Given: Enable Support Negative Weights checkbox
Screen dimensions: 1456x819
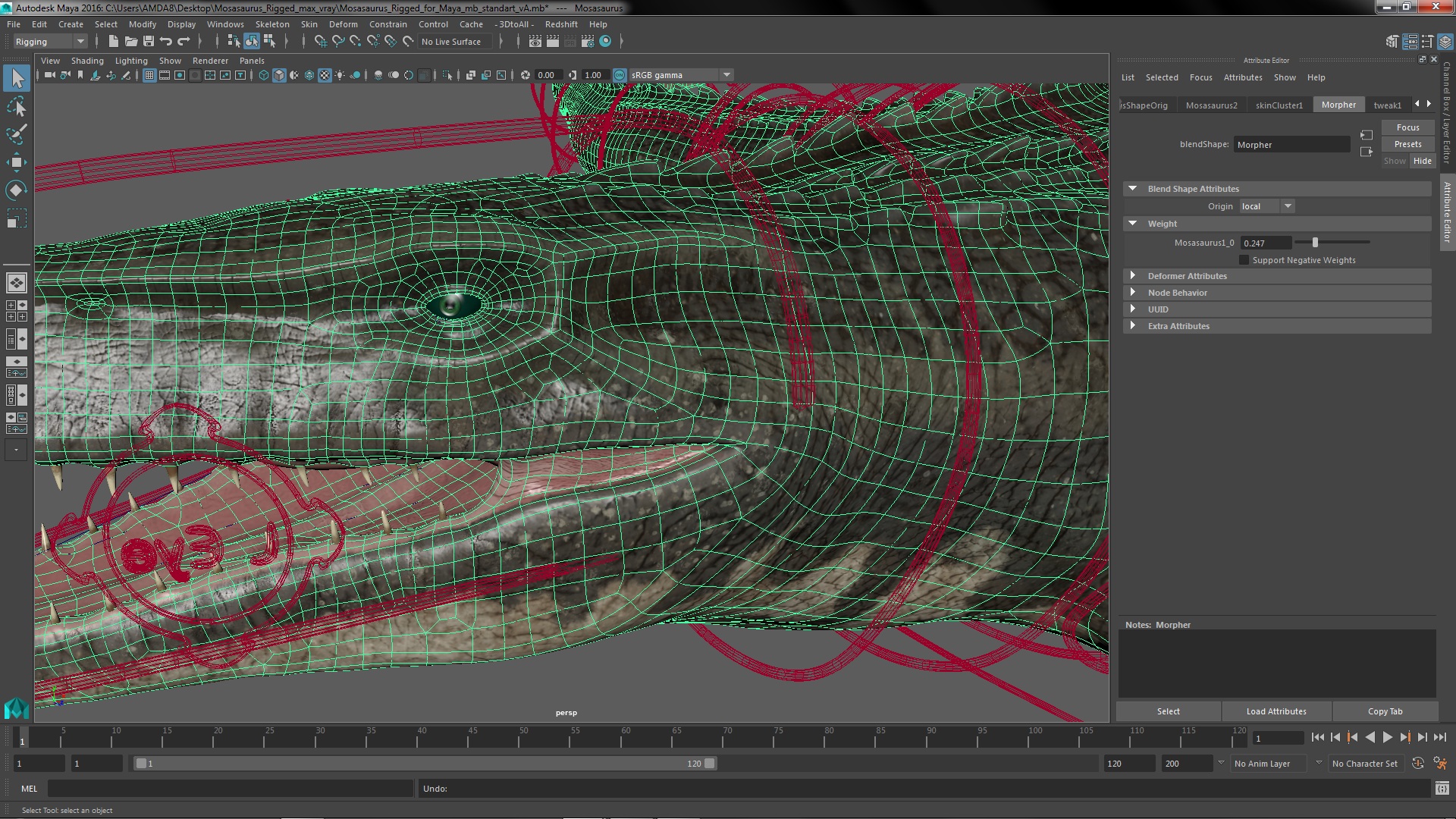Looking at the screenshot, I should [x=1244, y=260].
